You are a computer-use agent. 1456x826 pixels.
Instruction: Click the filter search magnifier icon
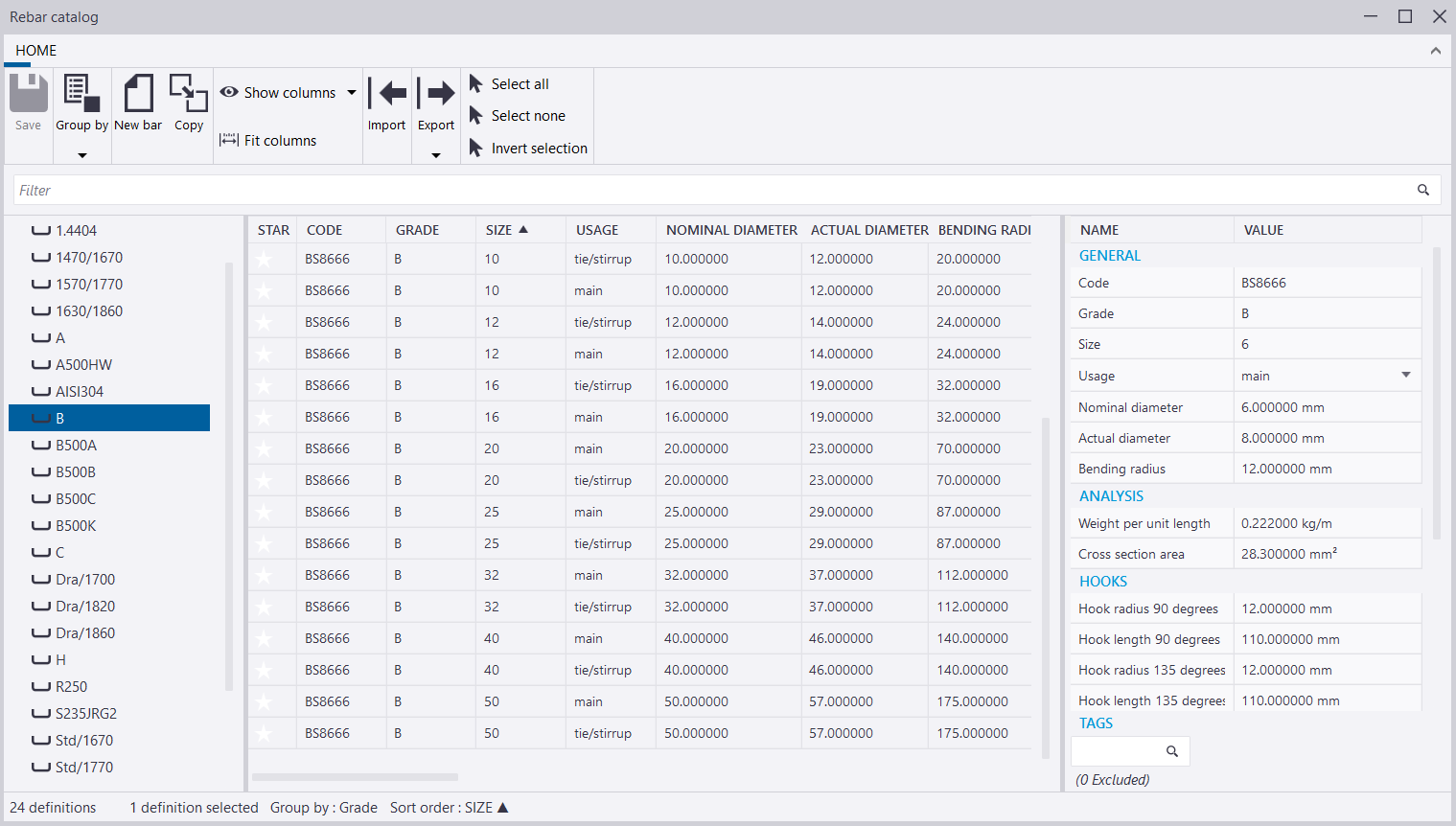point(1423,190)
